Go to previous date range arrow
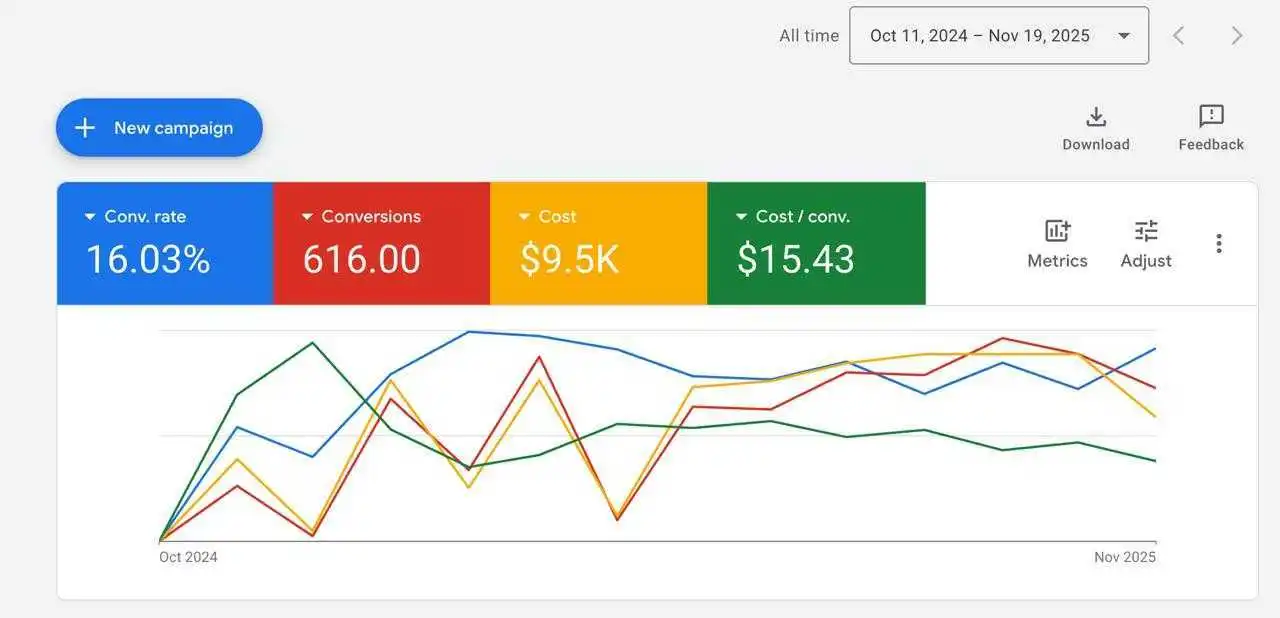The height and width of the screenshot is (618, 1280). click(x=1179, y=36)
